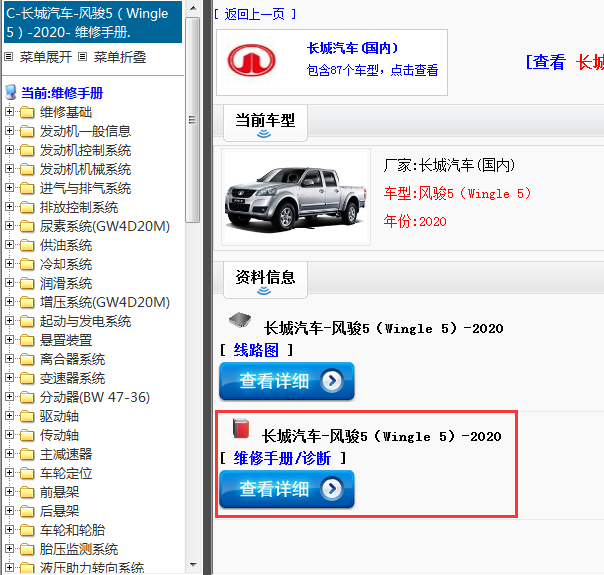Click the folder icon of 冷却系统
604x575 pixels.
pyautogui.click(x=27, y=264)
